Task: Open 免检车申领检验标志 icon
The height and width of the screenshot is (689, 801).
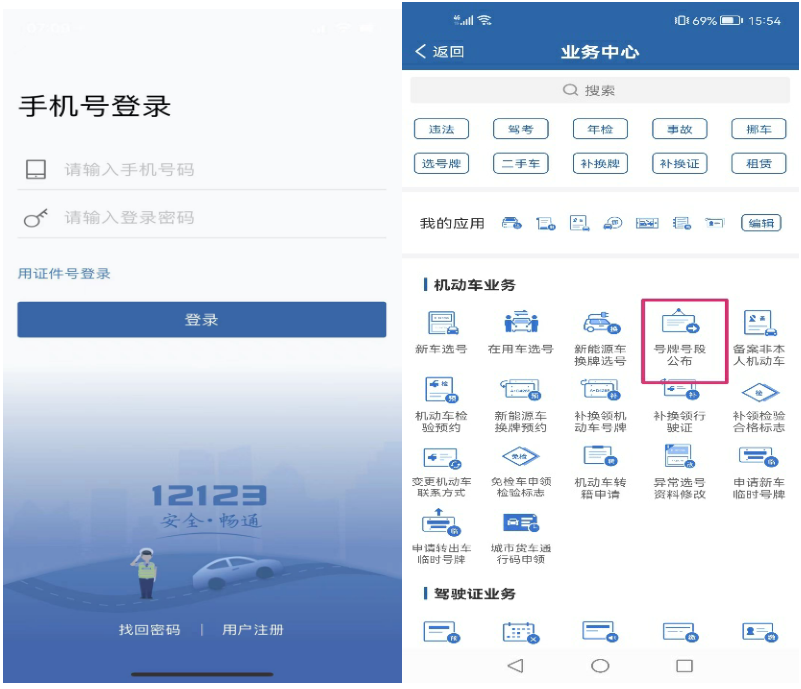Action: [x=520, y=459]
